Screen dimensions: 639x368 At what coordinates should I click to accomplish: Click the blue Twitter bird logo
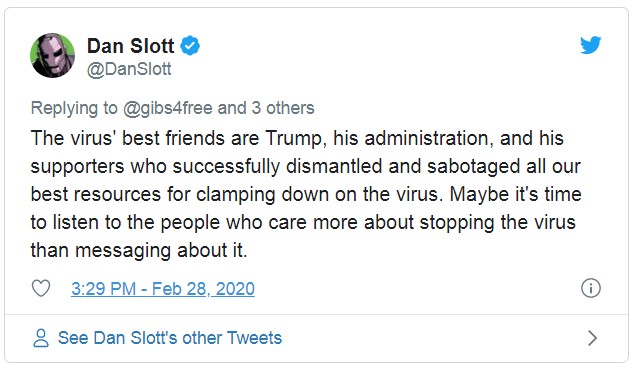[x=591, y=45]
